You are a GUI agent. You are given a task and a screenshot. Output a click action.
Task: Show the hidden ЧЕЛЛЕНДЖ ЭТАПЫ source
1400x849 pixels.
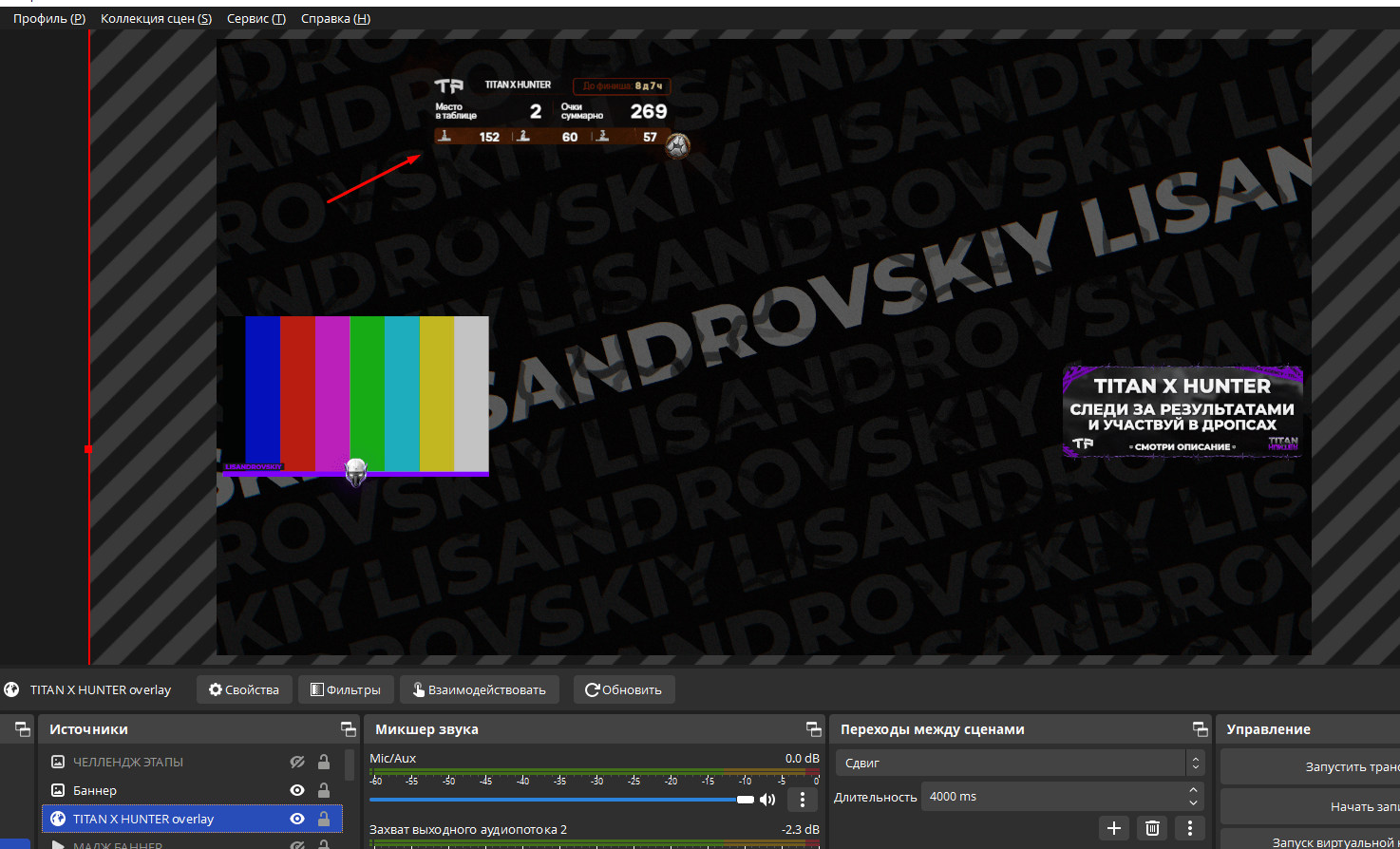[x=297, y=762]
